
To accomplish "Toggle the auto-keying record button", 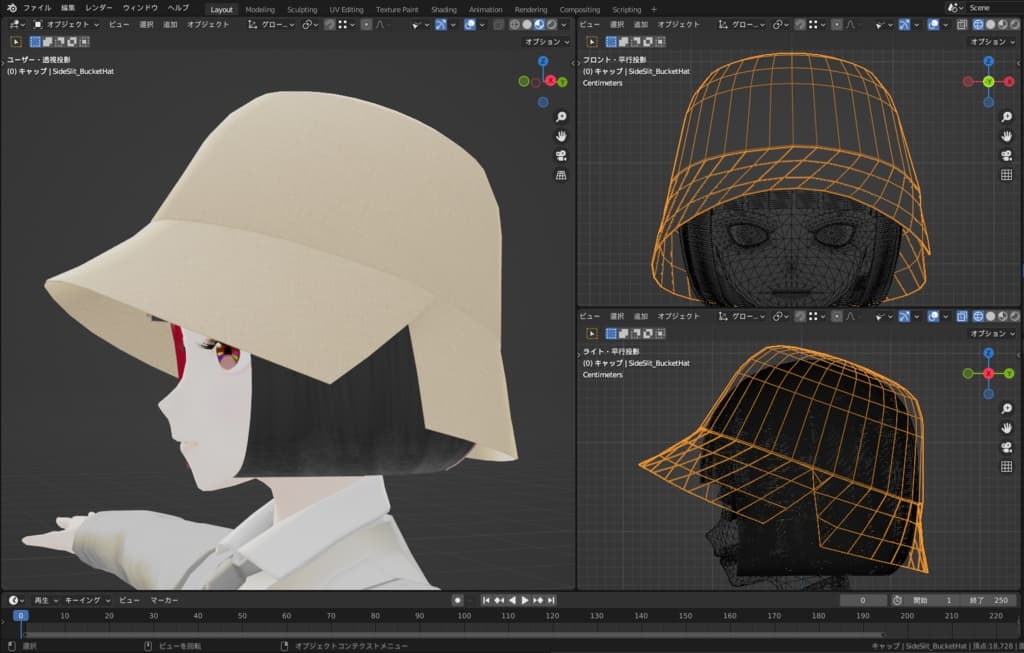I will pyautogui.click(x=457, y=600).
